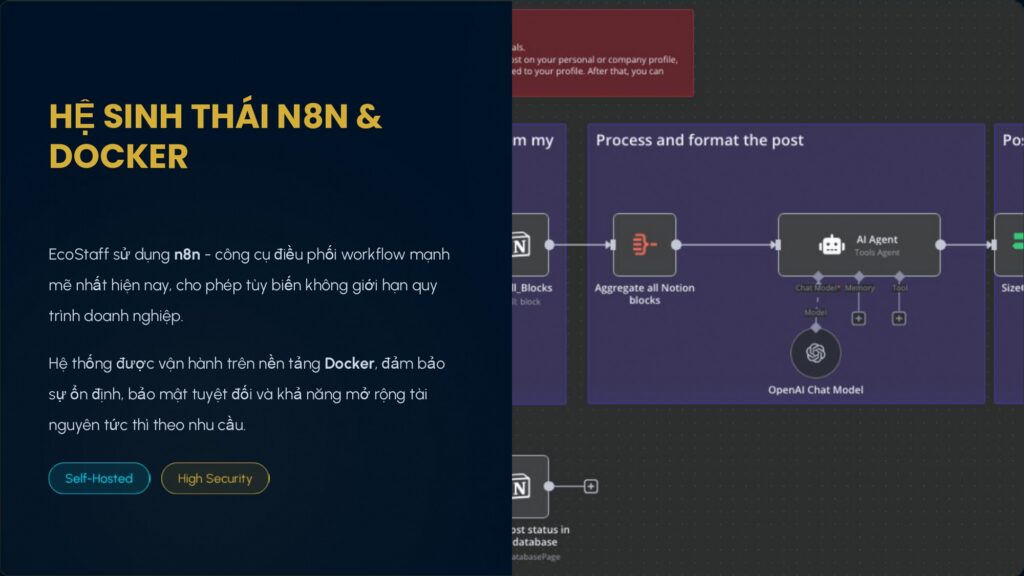Click the Notion node feeding the Aggregate node
Image resolution: width=1024 pixels, height=576 pixels.
tap(530, 244)
